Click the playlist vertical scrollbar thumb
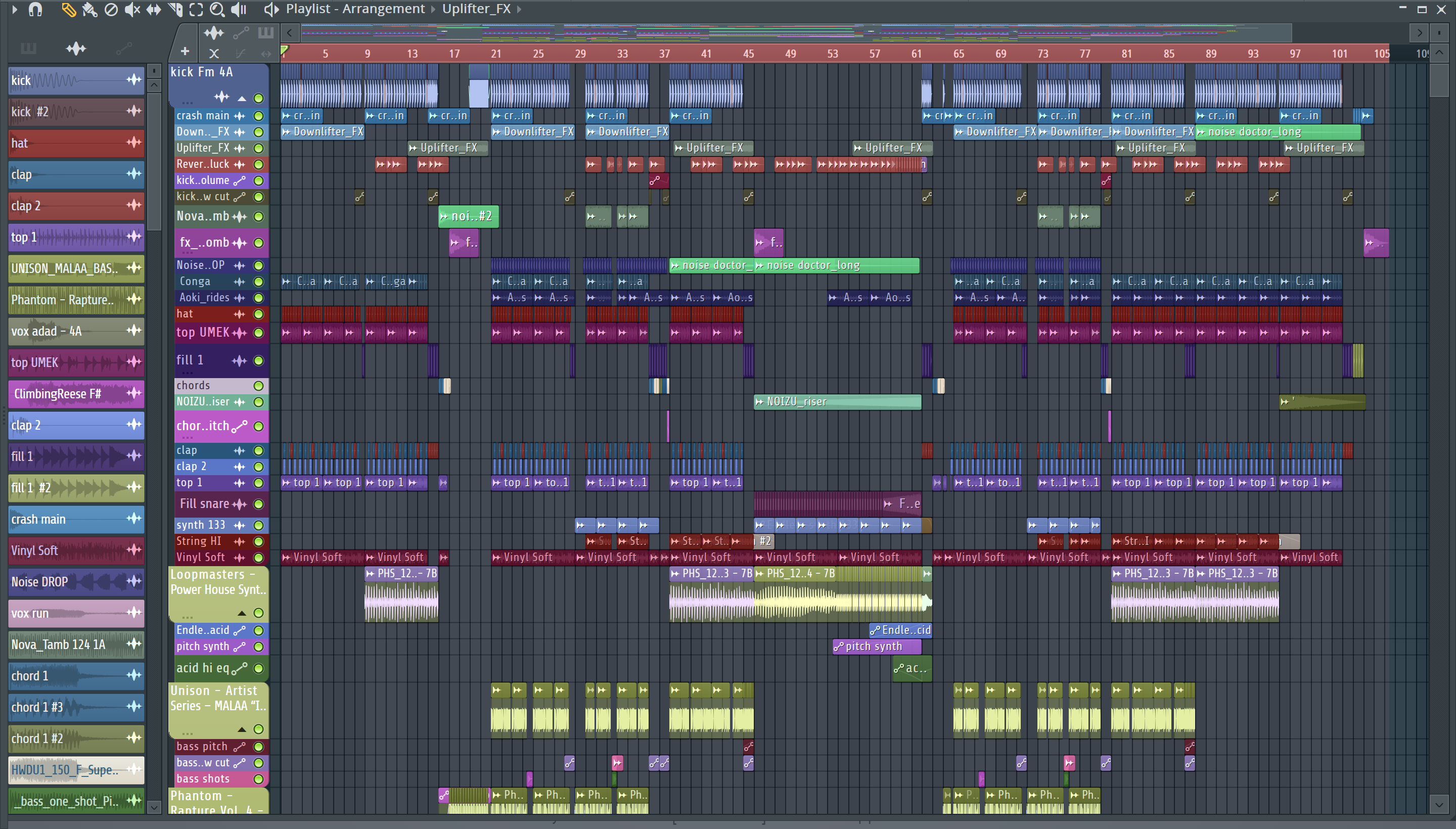The image size is (1456, 829). coord(1439,80)
